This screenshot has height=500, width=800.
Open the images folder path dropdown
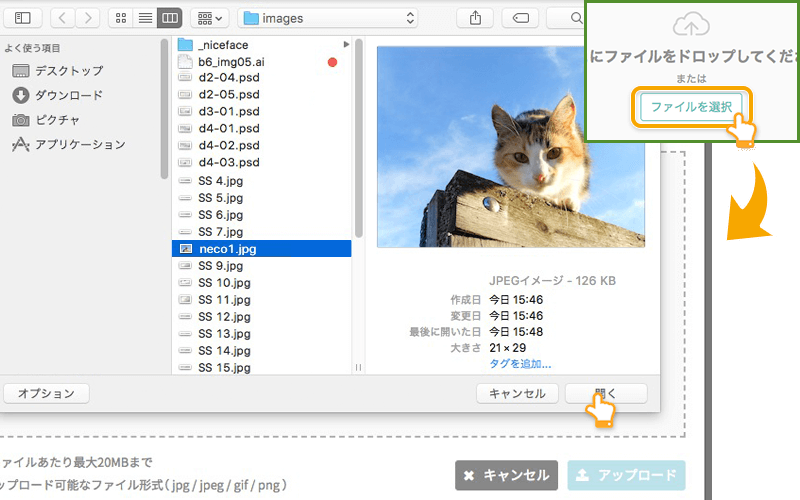click(327, 18)
